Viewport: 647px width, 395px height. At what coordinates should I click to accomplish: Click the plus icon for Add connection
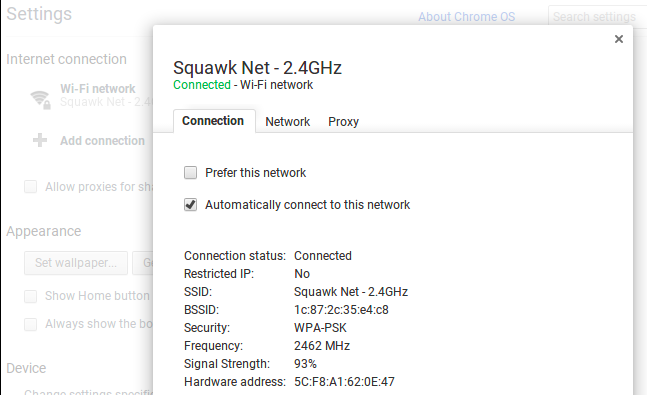[x=40, y=140]
